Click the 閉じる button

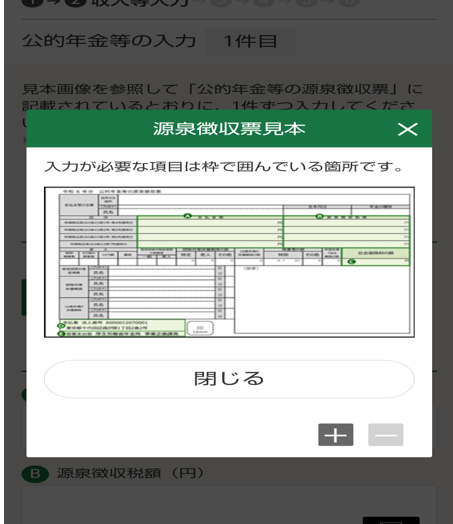pyautogui.click(x=229, y=379)
